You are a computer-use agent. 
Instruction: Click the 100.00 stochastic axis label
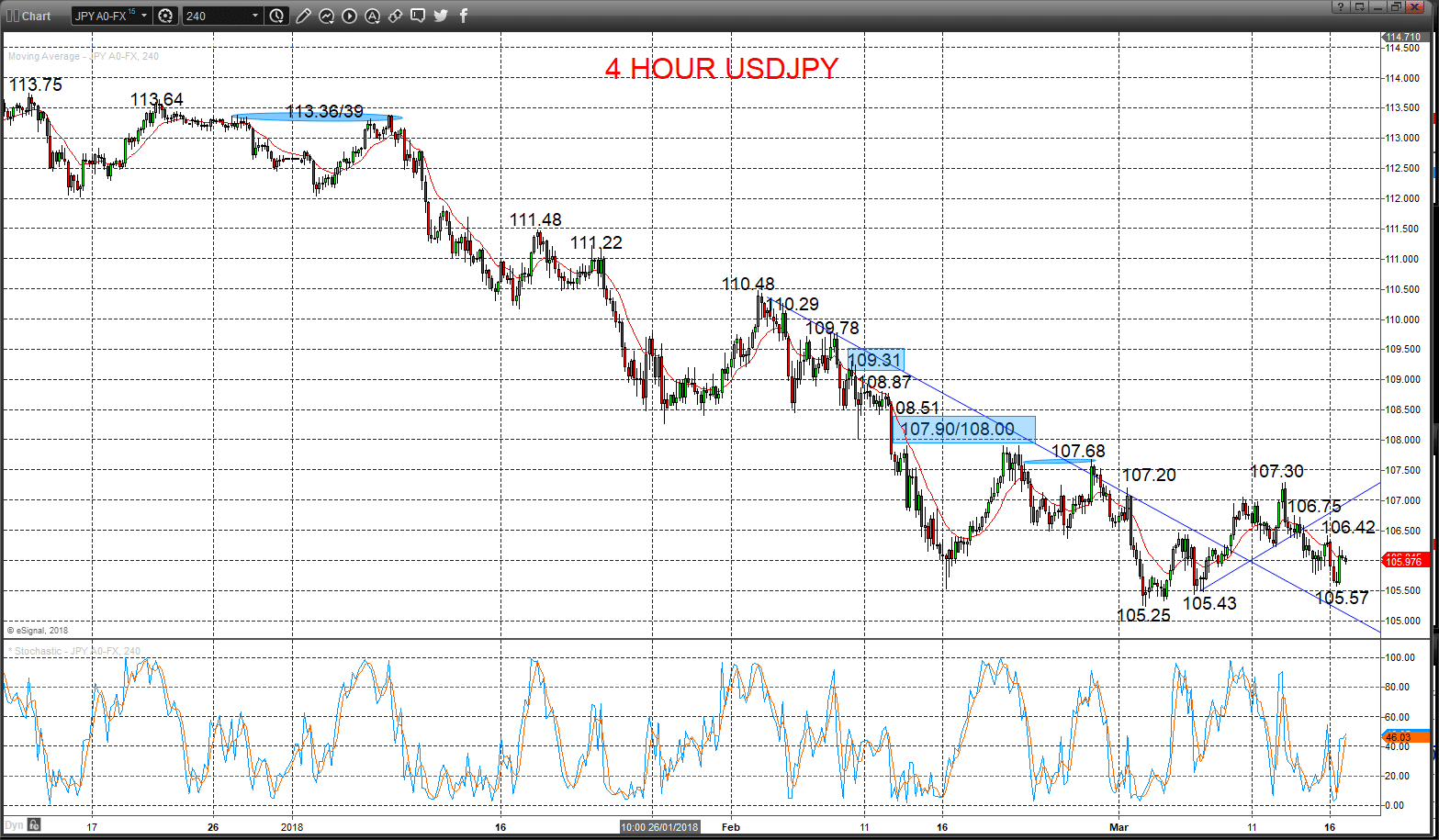[x=1401, y=658]
